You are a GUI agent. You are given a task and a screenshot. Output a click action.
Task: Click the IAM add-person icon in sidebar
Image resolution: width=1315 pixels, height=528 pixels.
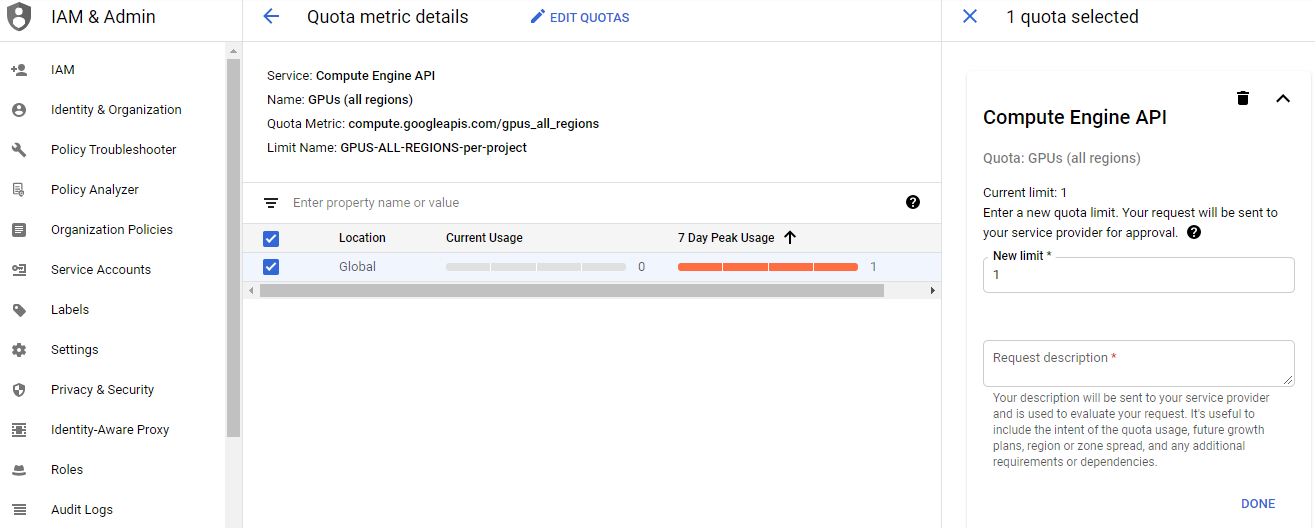point(18,70)
